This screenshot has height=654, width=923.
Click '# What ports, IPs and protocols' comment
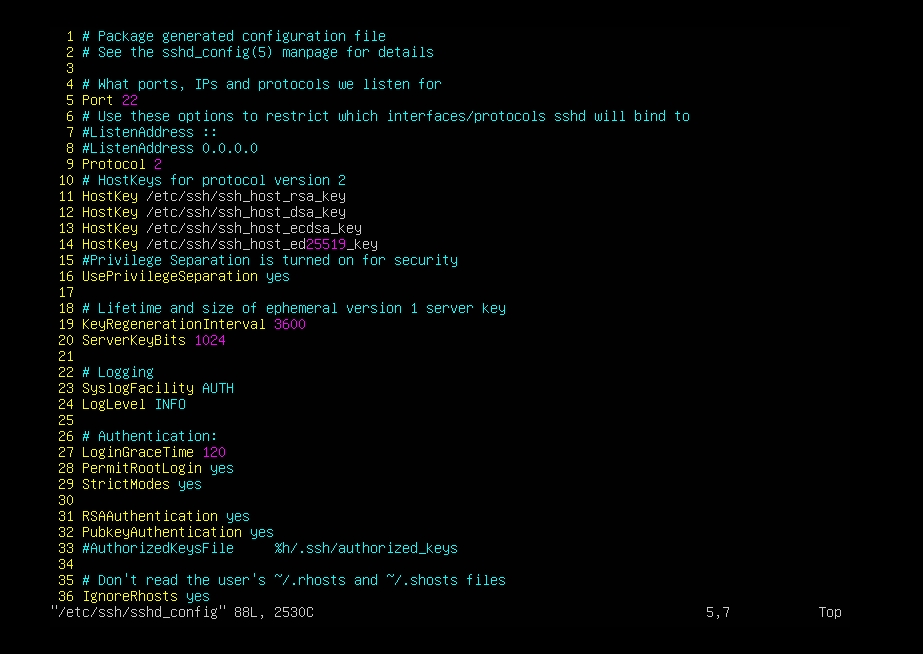262,84
